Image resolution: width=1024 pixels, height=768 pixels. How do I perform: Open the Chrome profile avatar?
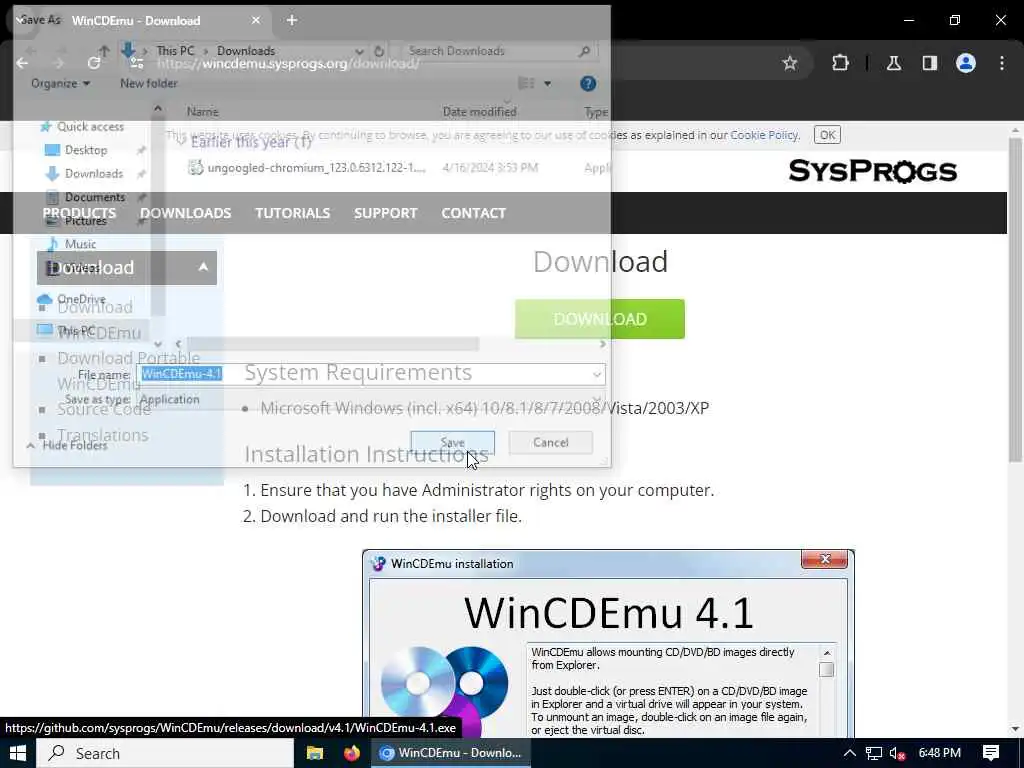click(966, 63)
